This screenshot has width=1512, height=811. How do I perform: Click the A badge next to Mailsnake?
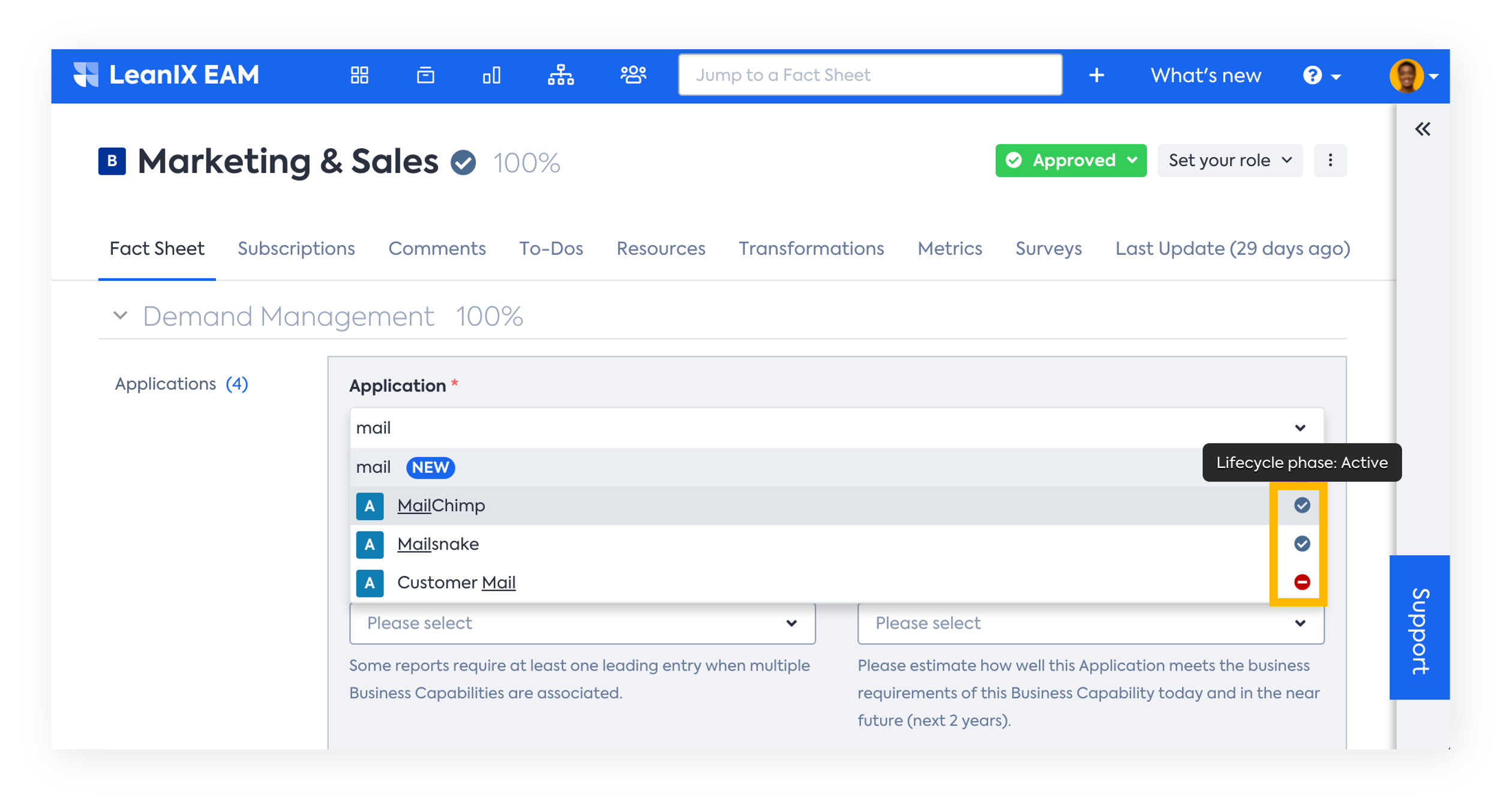tap(370, 544)
